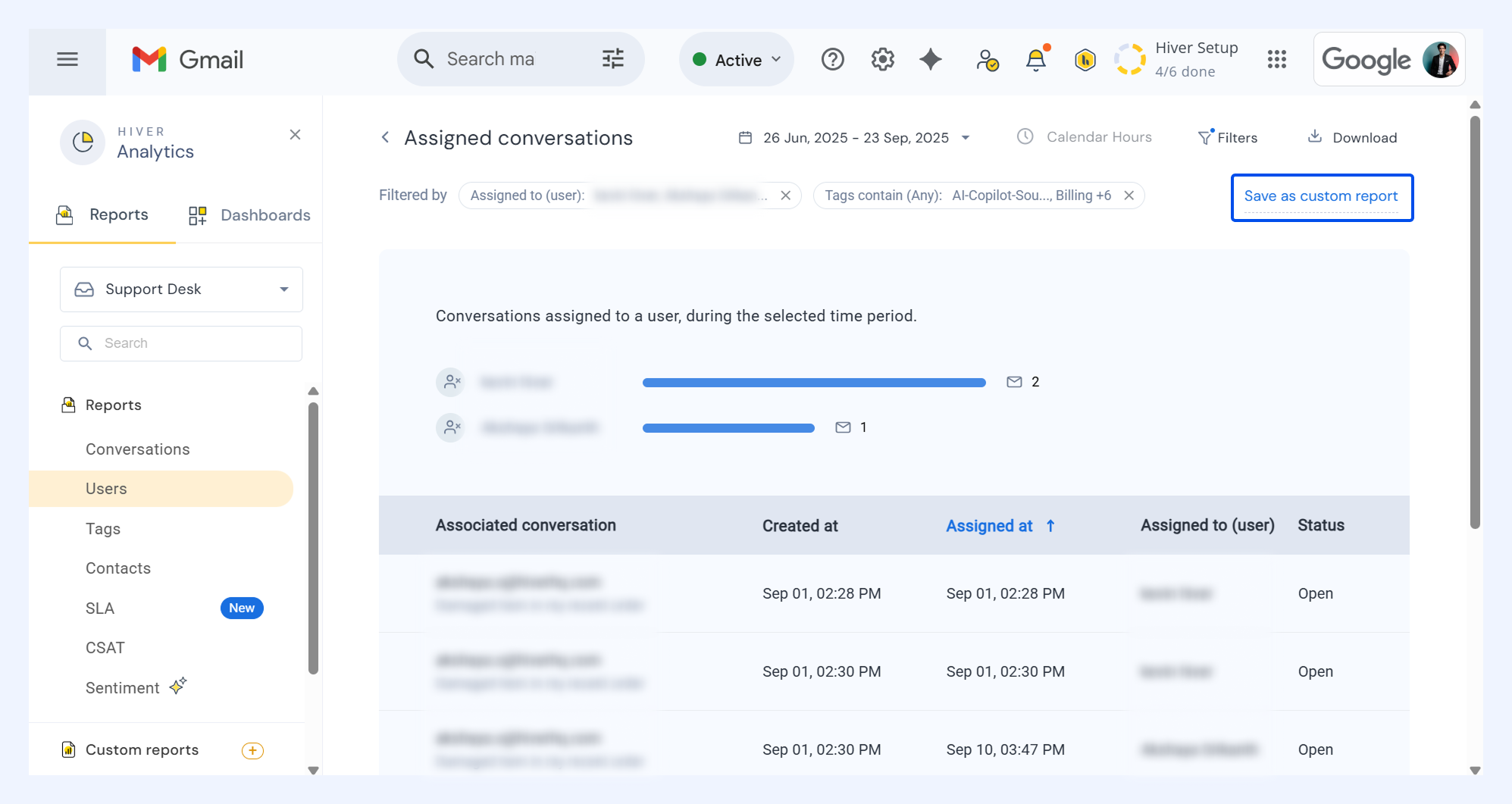
Task: Open the Tags report
Action: (x=103, y=529)
